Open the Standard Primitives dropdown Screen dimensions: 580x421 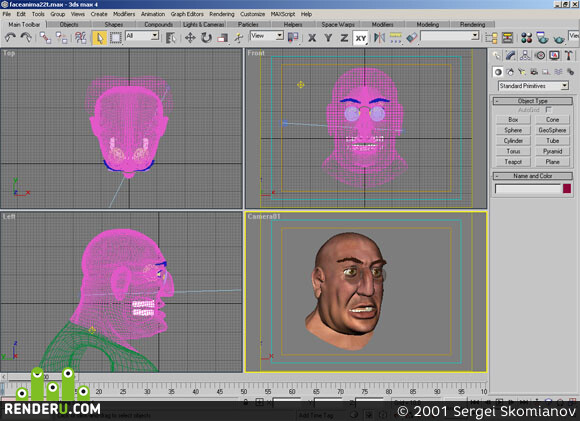(x=533, y=86)
